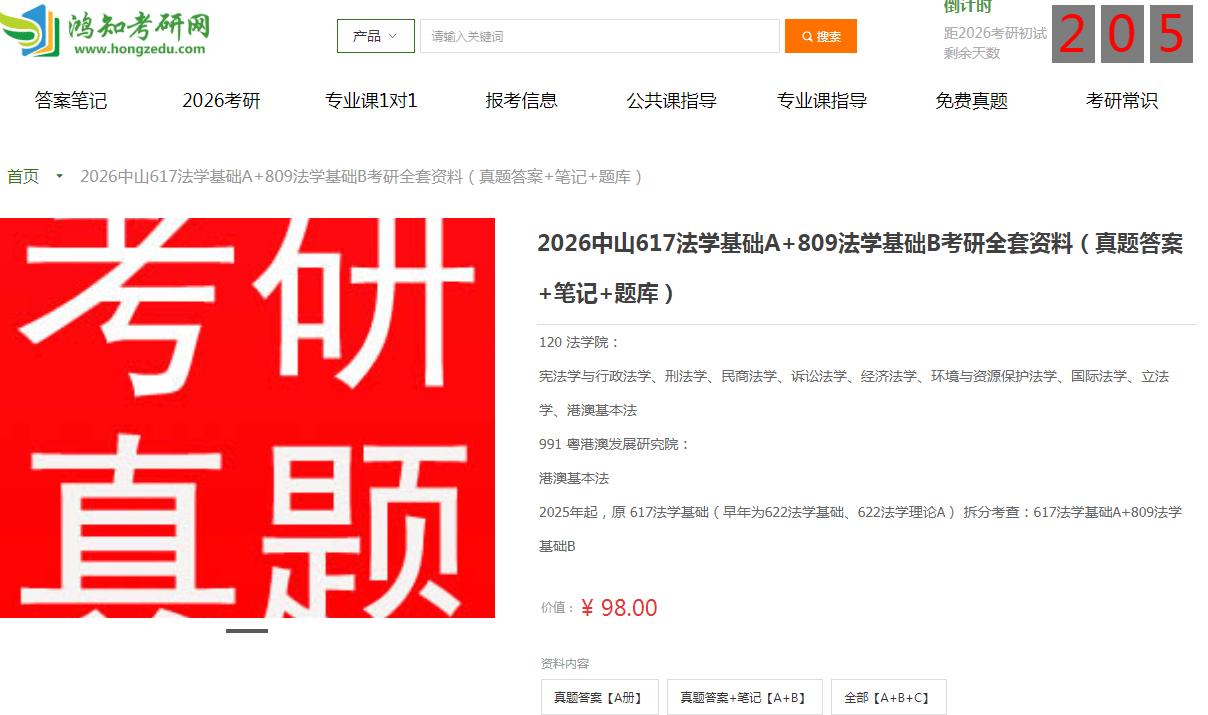Select the 全部【A+B+C】 option
Viewport: 1208px width, 715px height.
click(889, 697)
